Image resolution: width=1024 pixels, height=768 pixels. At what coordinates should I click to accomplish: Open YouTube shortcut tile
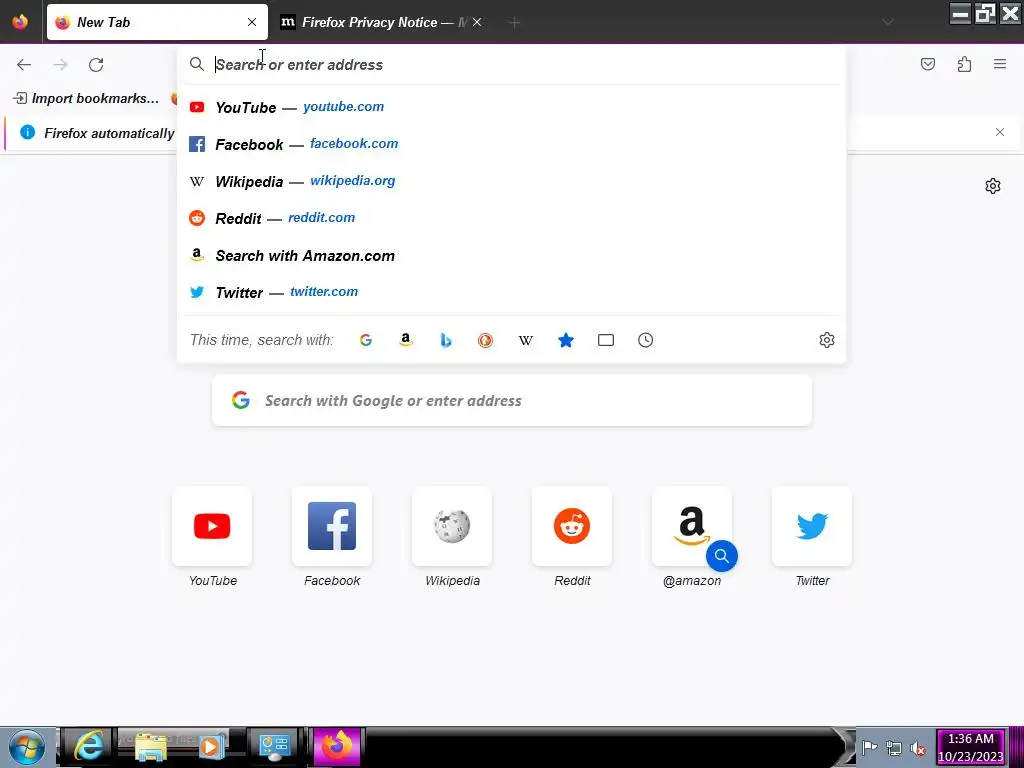(212, 526)
